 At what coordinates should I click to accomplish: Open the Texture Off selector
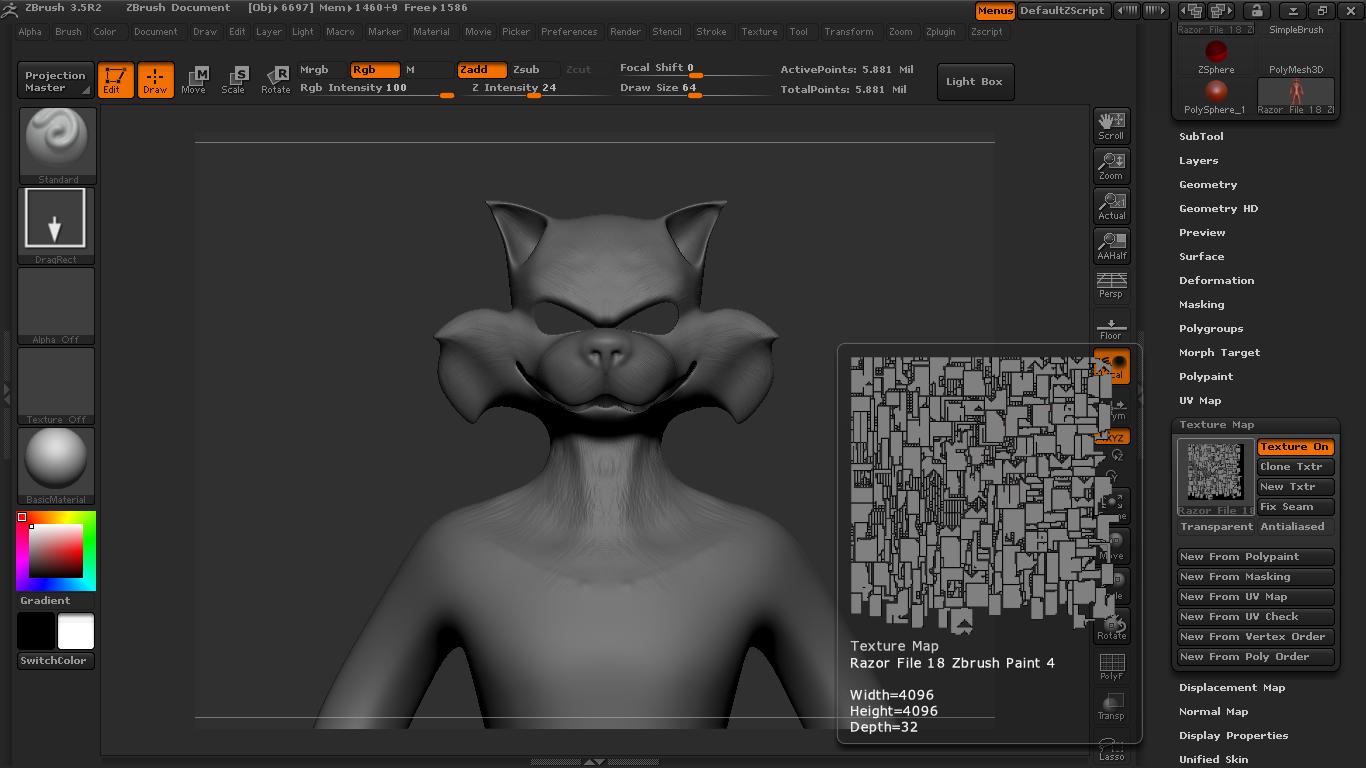(x=56, y=386)
